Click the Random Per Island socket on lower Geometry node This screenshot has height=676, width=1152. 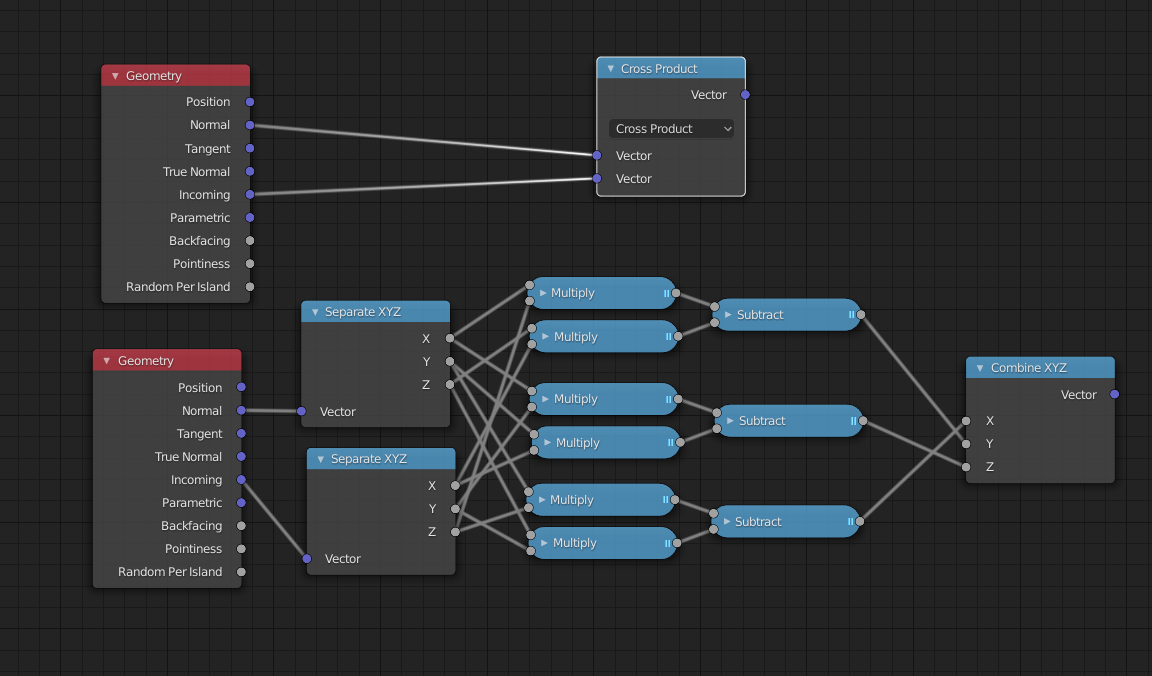(240, 571)
